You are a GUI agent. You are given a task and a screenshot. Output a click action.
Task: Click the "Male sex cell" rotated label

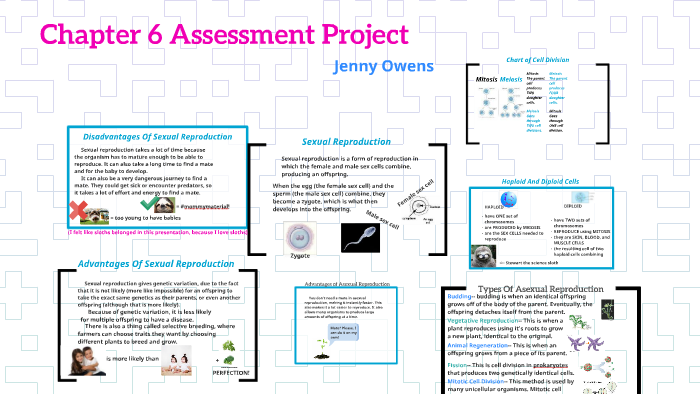(x=382, y=220)
